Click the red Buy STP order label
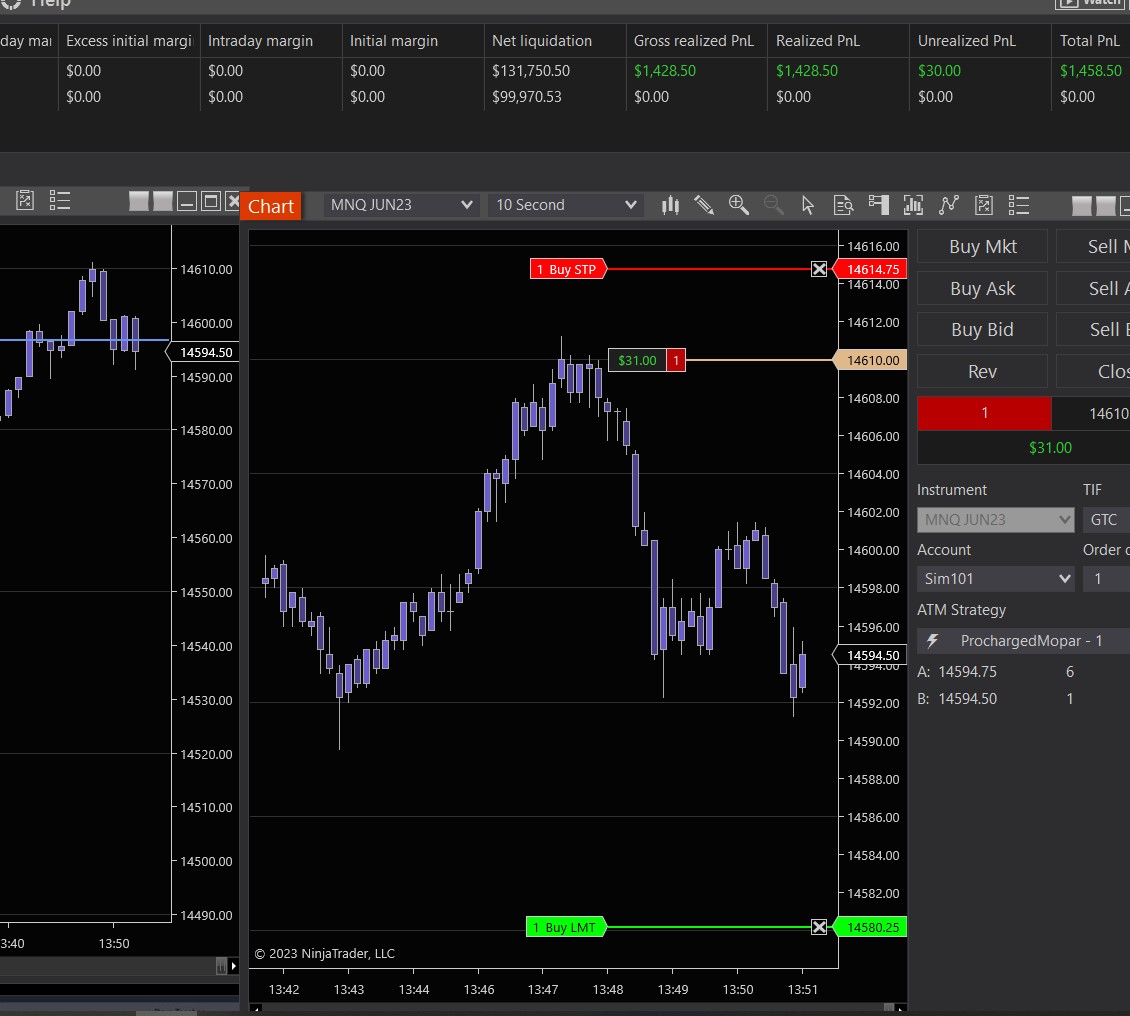This screenshot has height=1016, width=1130. click(x=567, y=269)
